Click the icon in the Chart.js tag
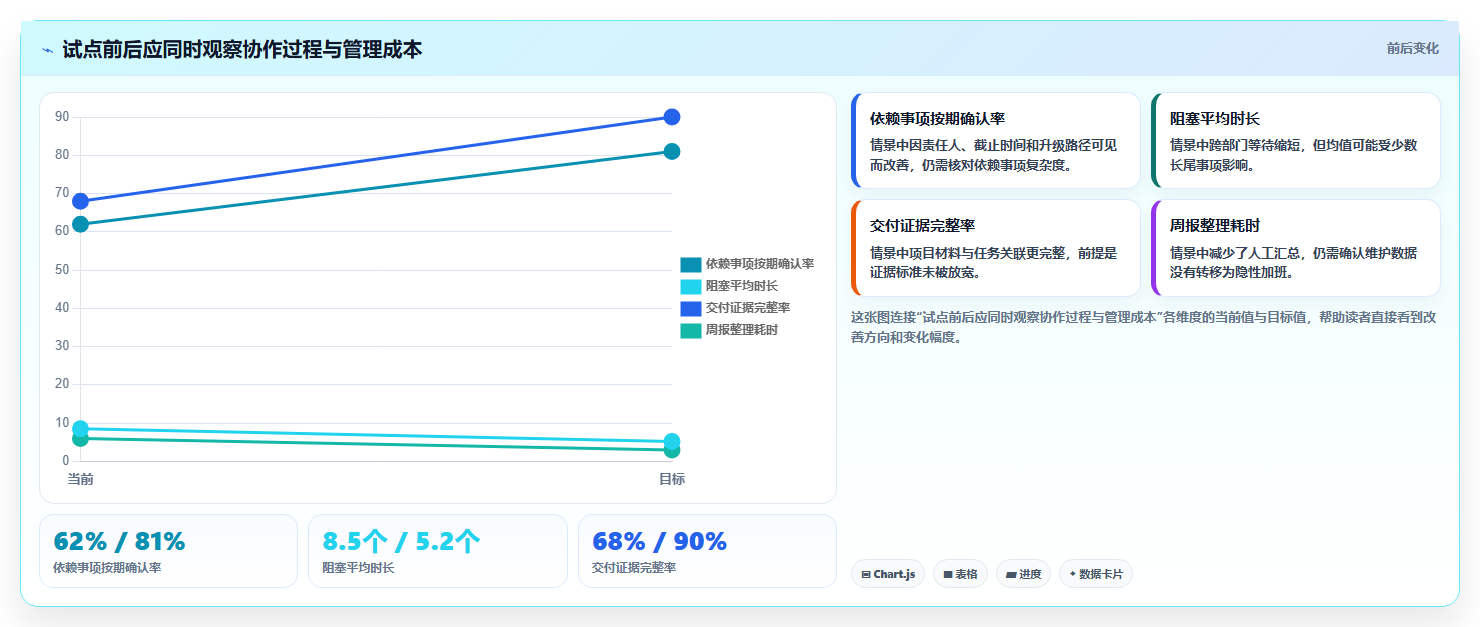This screenshot has width=1480, height=627. pyautogui.click(x=866, y=575)
